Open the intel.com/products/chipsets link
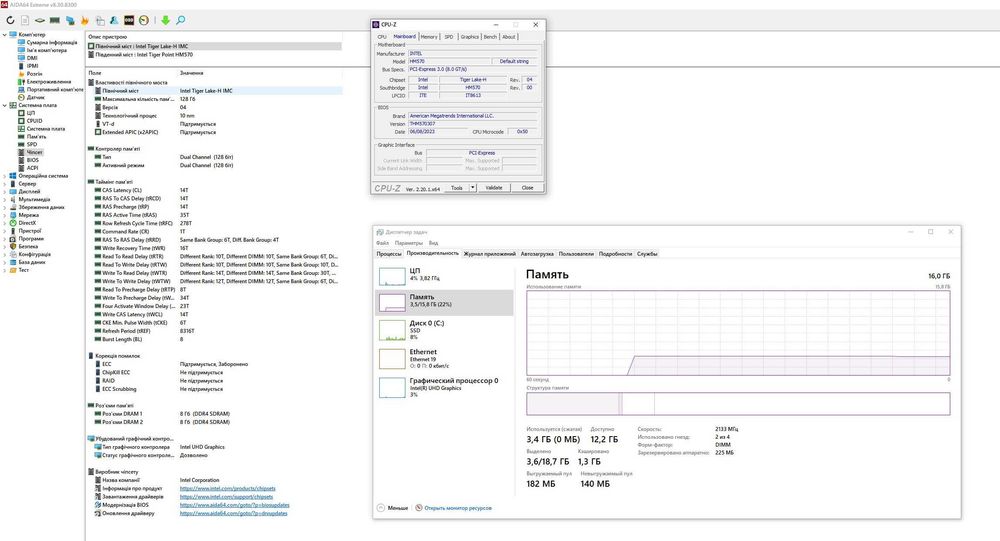This screenshot has height=541, width=1000. [x=228, y=488]
